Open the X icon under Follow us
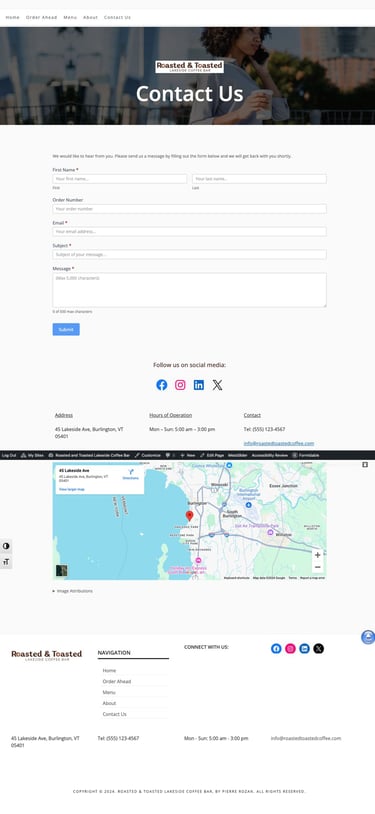The height and width of the screenshot is (814, 375). coord(217,385)
